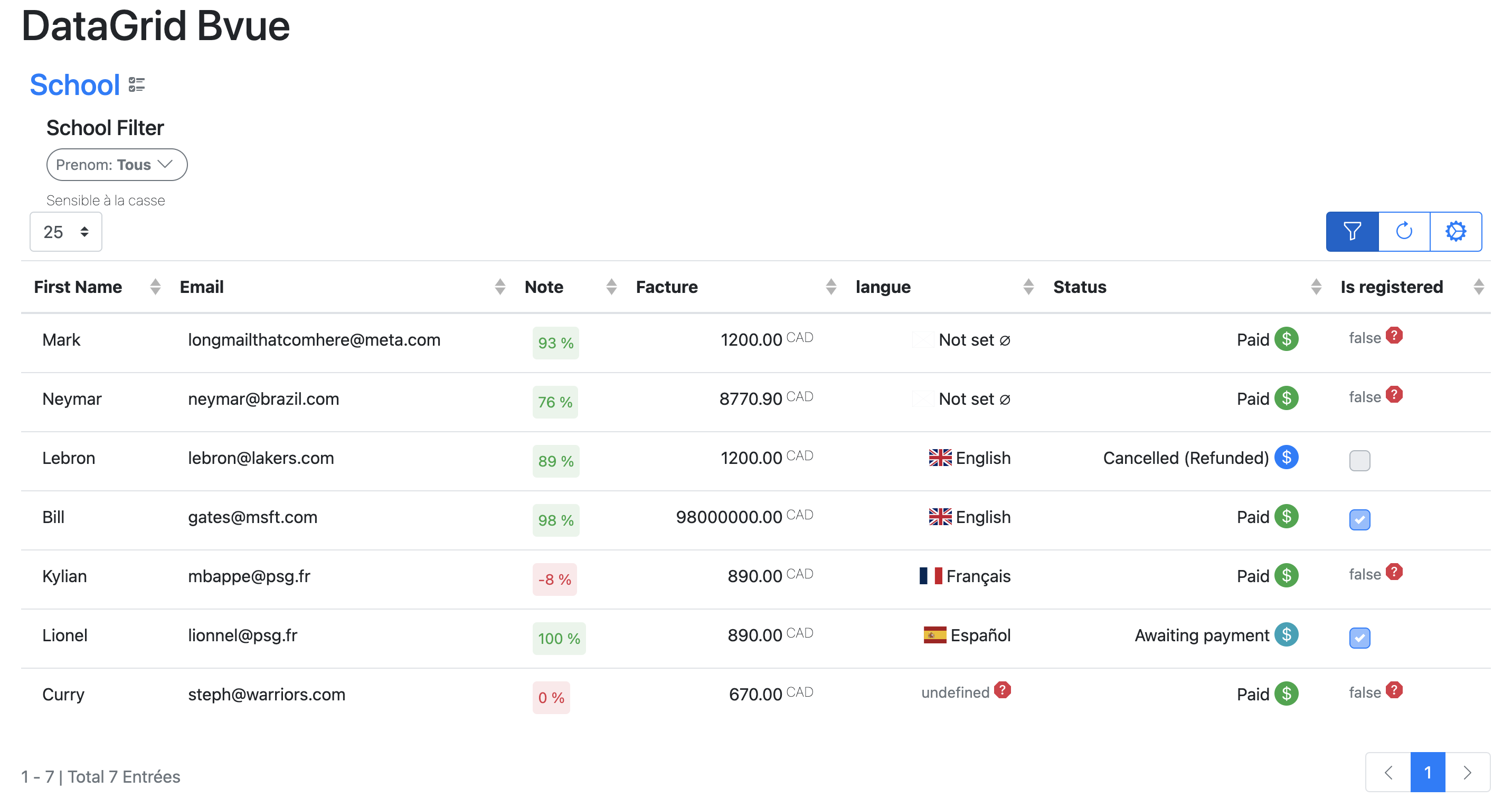Select page 1 in pagination
The width and height of the screenshot is (1512, 798).
[x=1427, y=772]
